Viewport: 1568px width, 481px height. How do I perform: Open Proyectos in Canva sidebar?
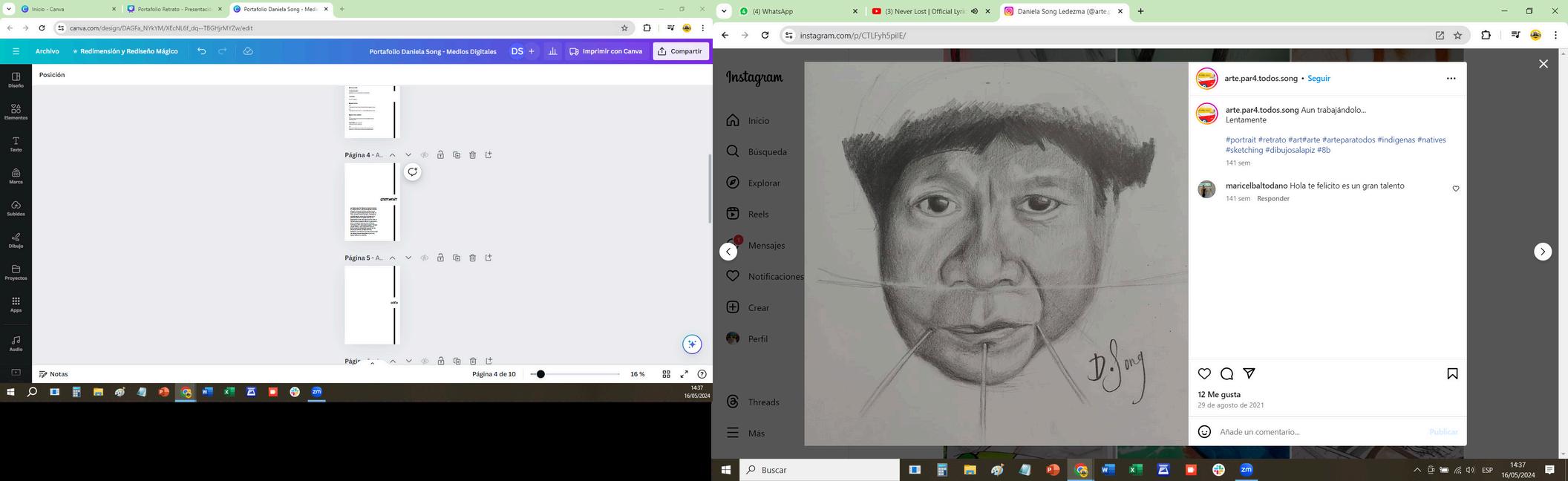click(x=16, y=272)
